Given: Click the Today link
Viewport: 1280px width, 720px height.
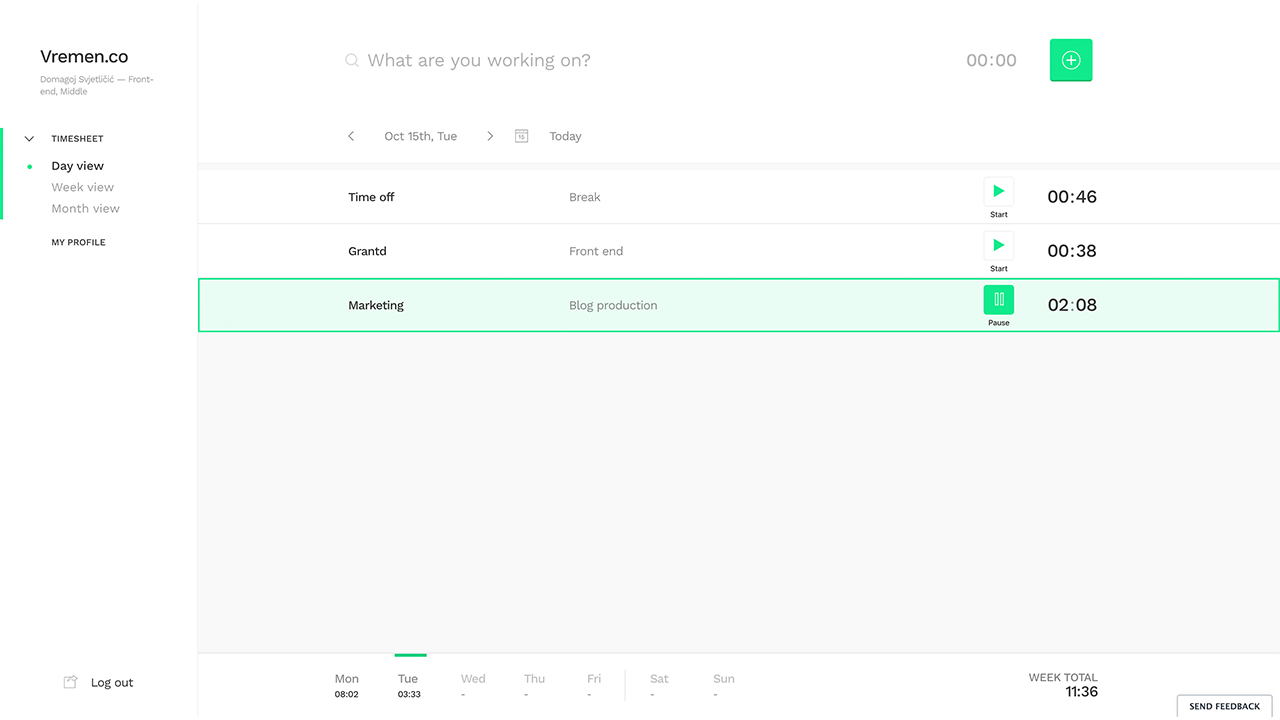Looking at the screenshot, I should (x=564, y=135).
